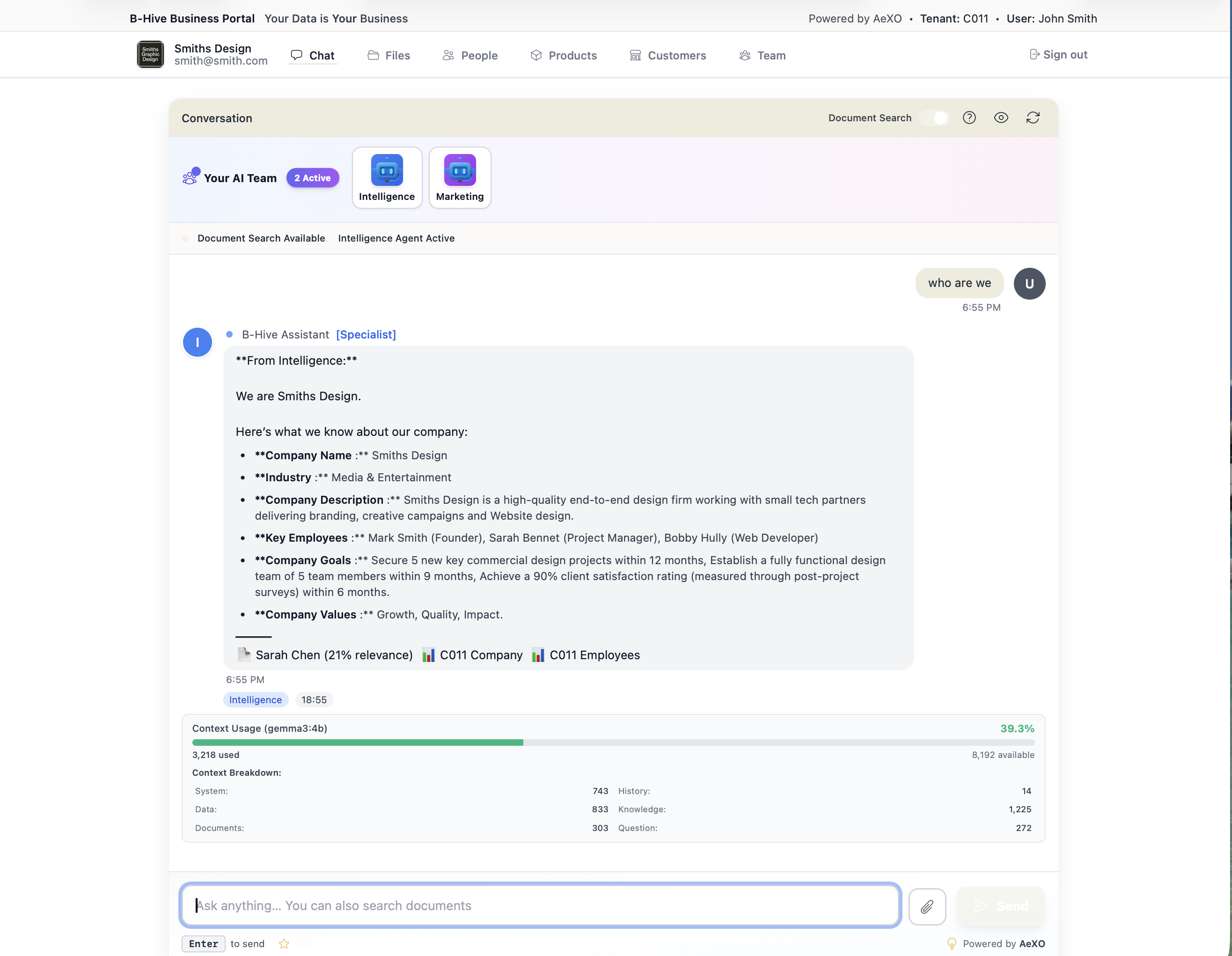Open the Customers tab
Viewport: 1232px width, 956px height.
point(668,55)
